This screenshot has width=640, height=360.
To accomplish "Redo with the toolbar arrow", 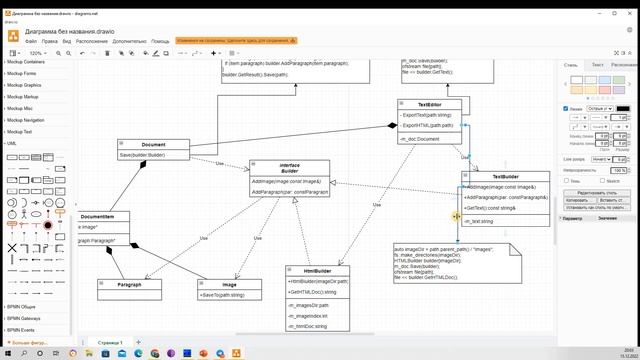I will 93,53.
